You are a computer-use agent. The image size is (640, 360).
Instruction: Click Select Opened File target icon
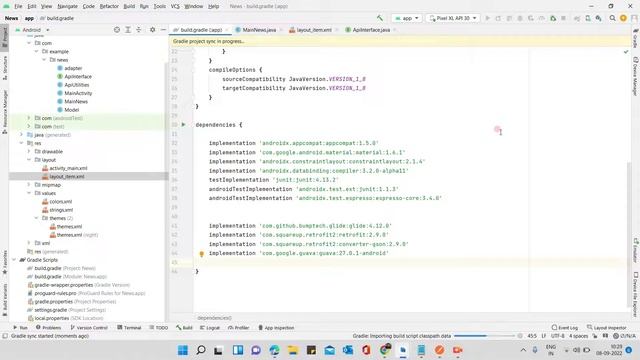[117, 30]
